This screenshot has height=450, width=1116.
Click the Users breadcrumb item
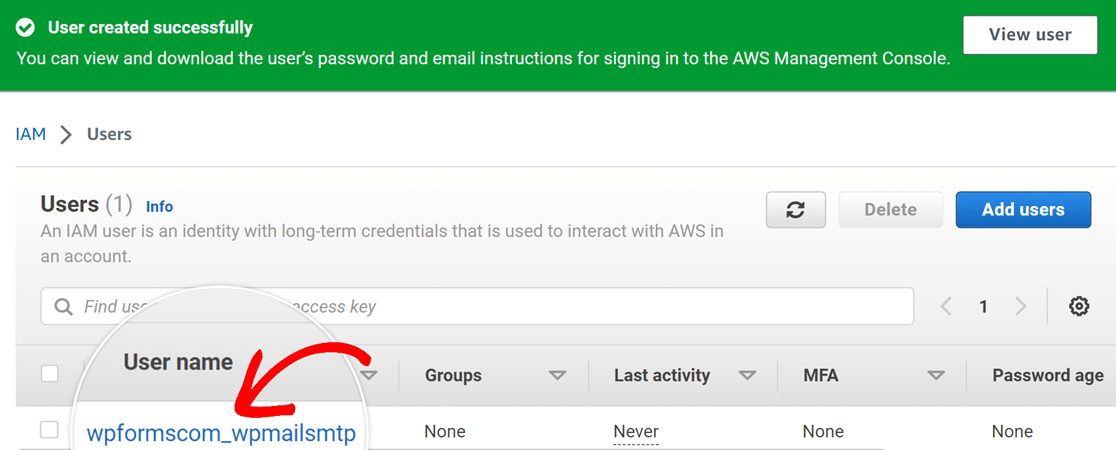coord(109,134)
